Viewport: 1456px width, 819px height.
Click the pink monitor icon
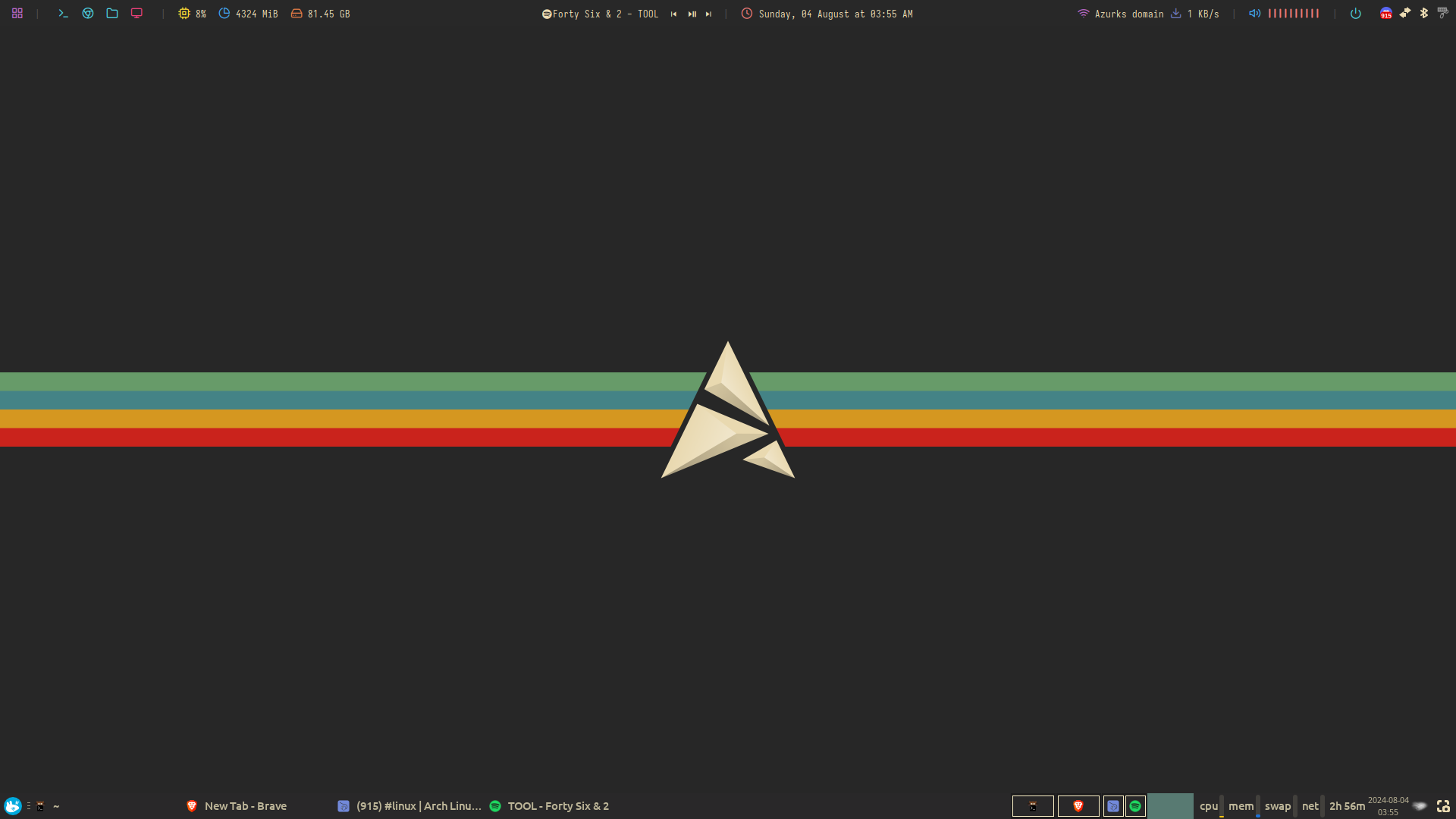[x=136, y=14]
